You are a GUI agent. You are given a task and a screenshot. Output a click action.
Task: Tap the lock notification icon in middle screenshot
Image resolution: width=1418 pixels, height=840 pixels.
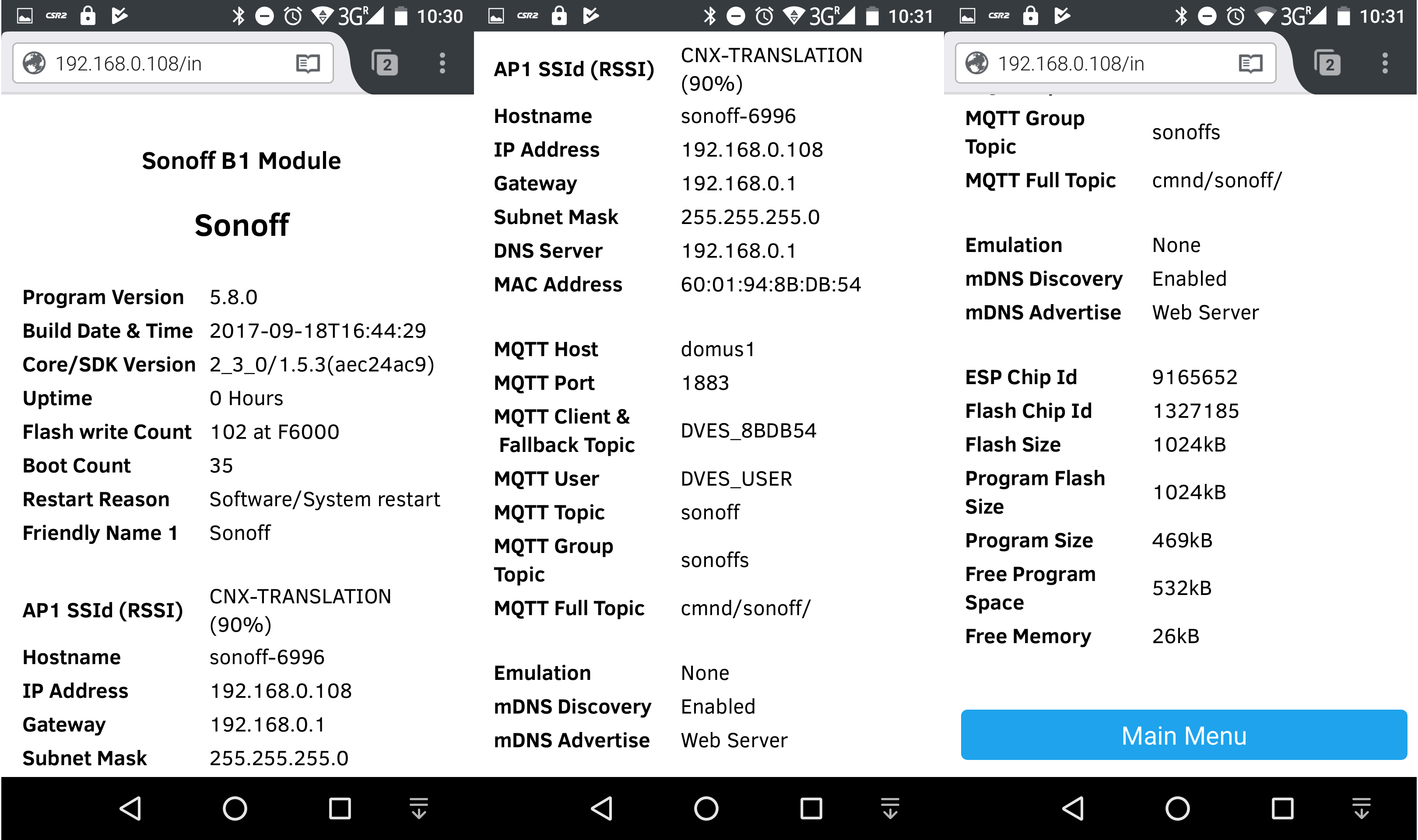click(559, 15)
